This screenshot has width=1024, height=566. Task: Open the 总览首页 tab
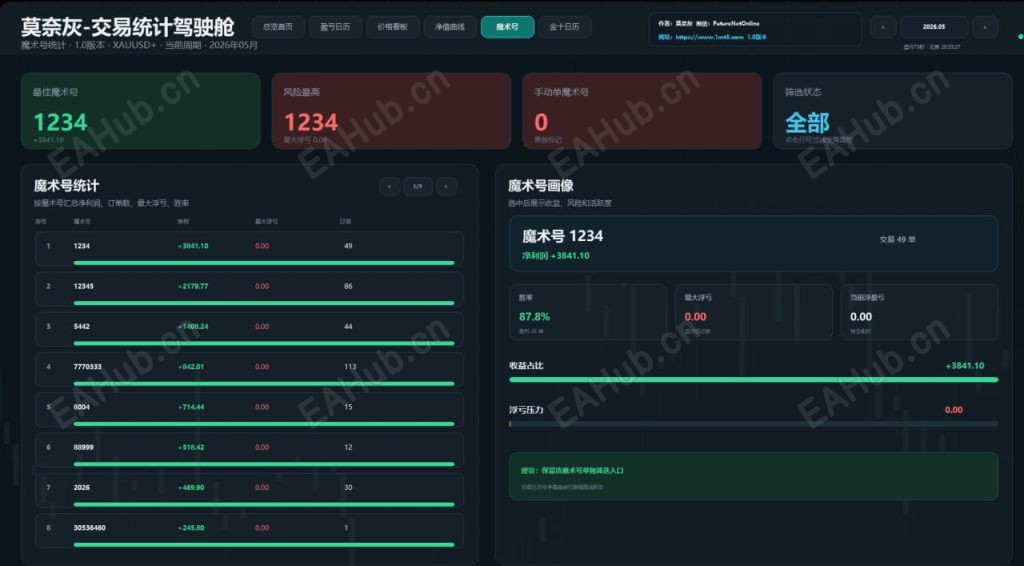tap(278, 27)
